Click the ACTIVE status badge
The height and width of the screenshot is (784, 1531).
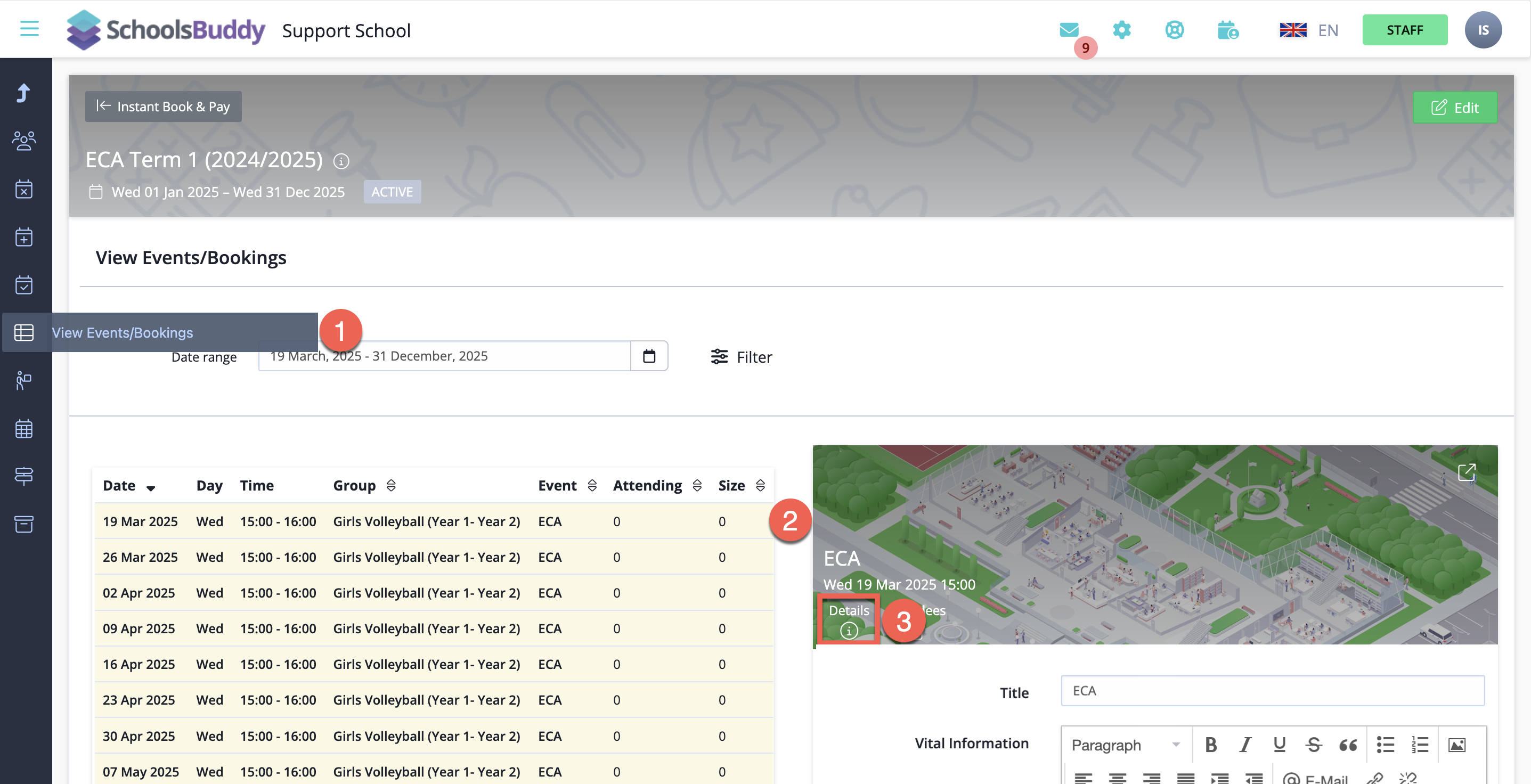(392, 192)
